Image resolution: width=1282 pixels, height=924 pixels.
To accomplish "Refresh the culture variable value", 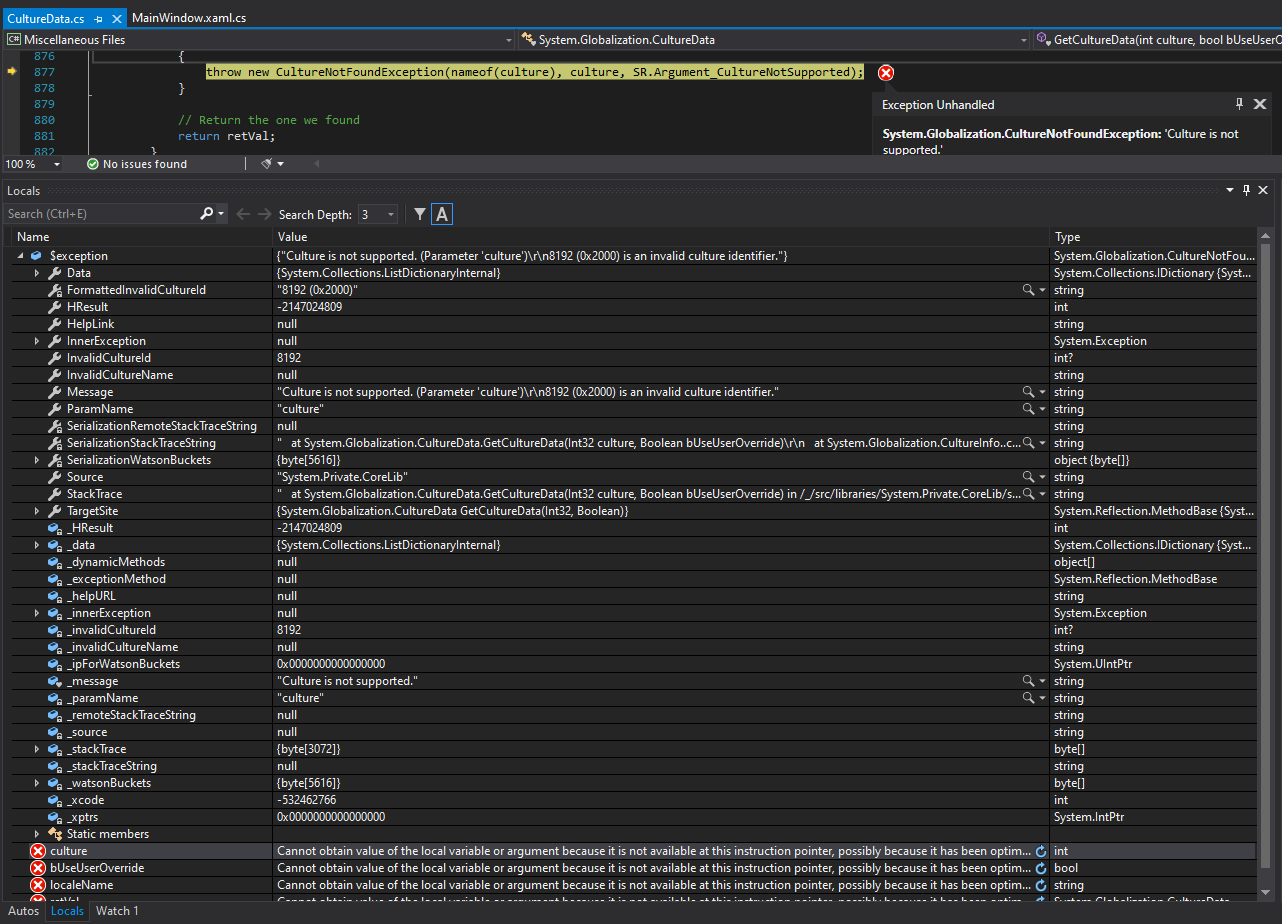I will pos(1040,850).
